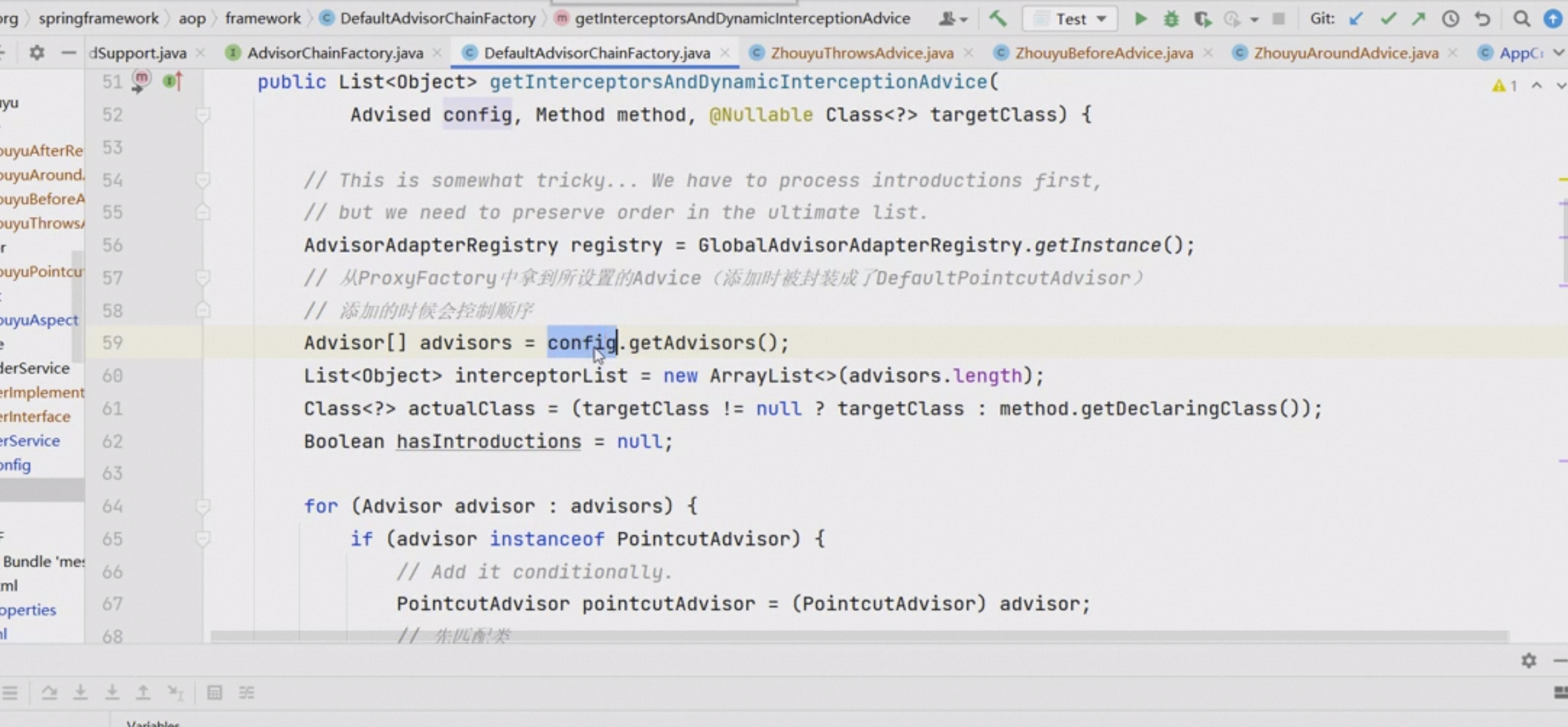Toggle fold marker at line 57

tap(203, 278)
